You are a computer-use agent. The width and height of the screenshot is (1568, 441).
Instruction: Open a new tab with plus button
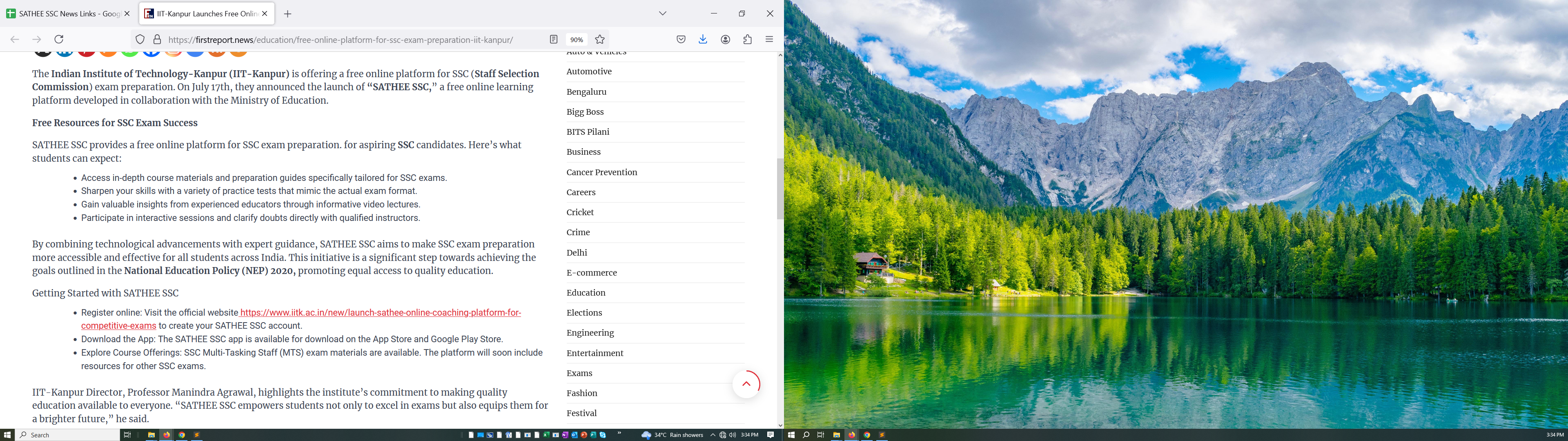tap(288, 14)
